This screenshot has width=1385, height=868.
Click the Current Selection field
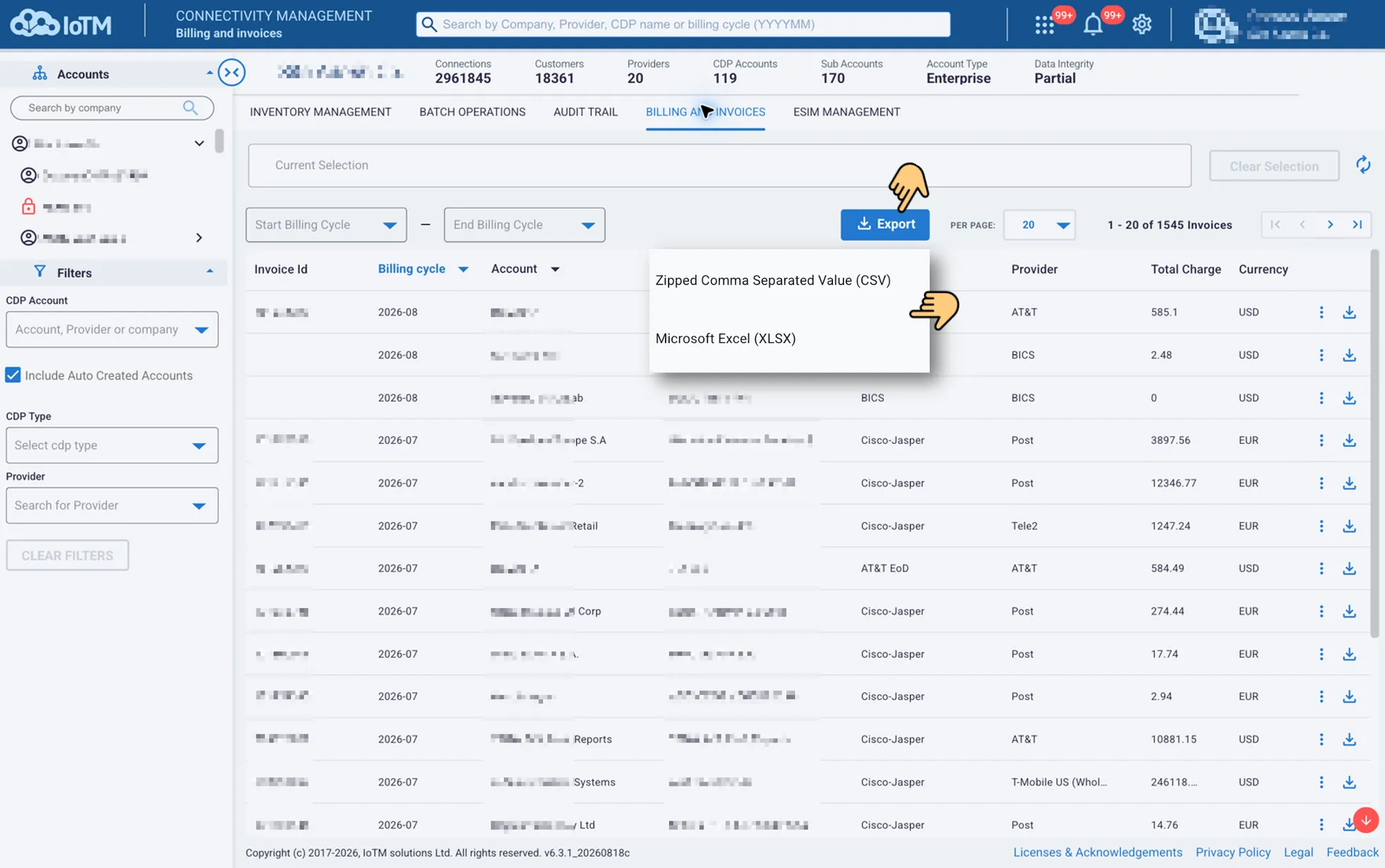719,166
